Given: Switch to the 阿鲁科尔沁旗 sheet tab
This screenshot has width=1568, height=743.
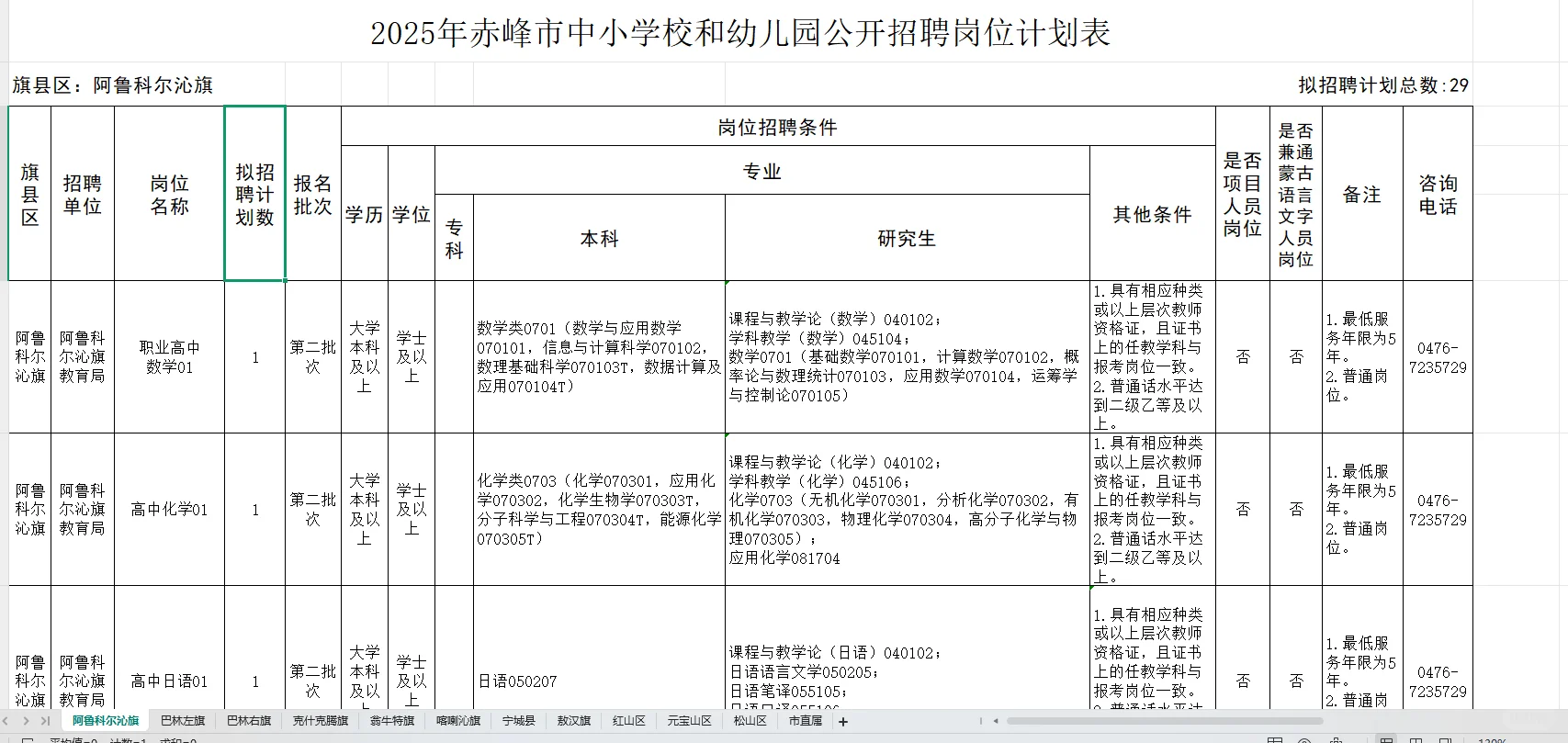Looking at the screenshot, I should [106, 721].
